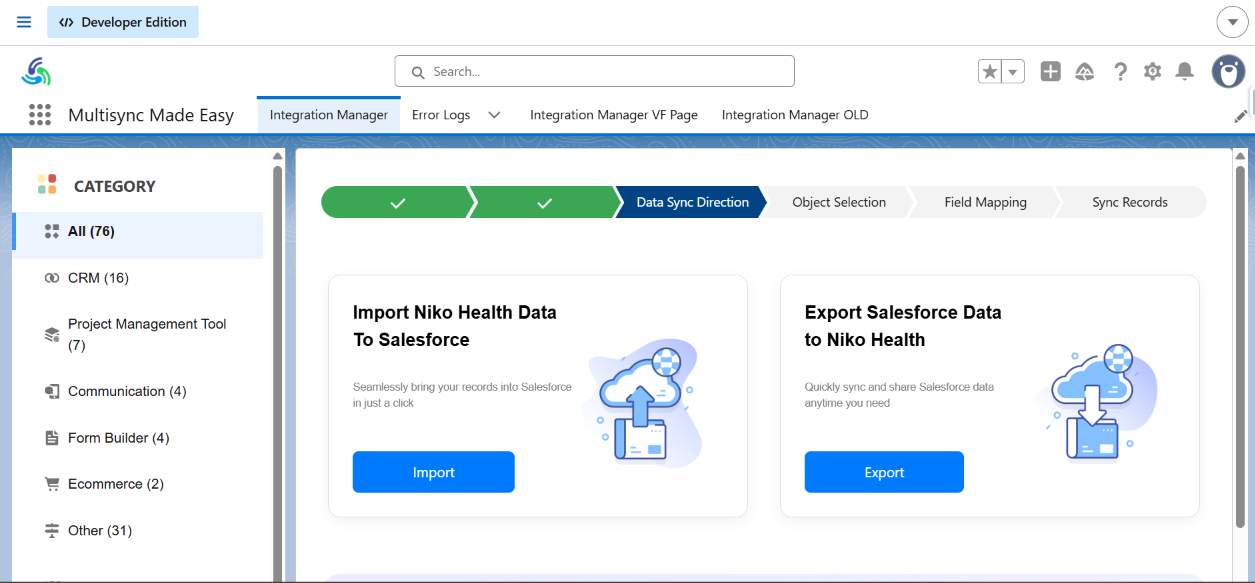Click the Import Niko Health Data heading
The width and height of the screenshot is (1255, 583).
coord(455,326)
